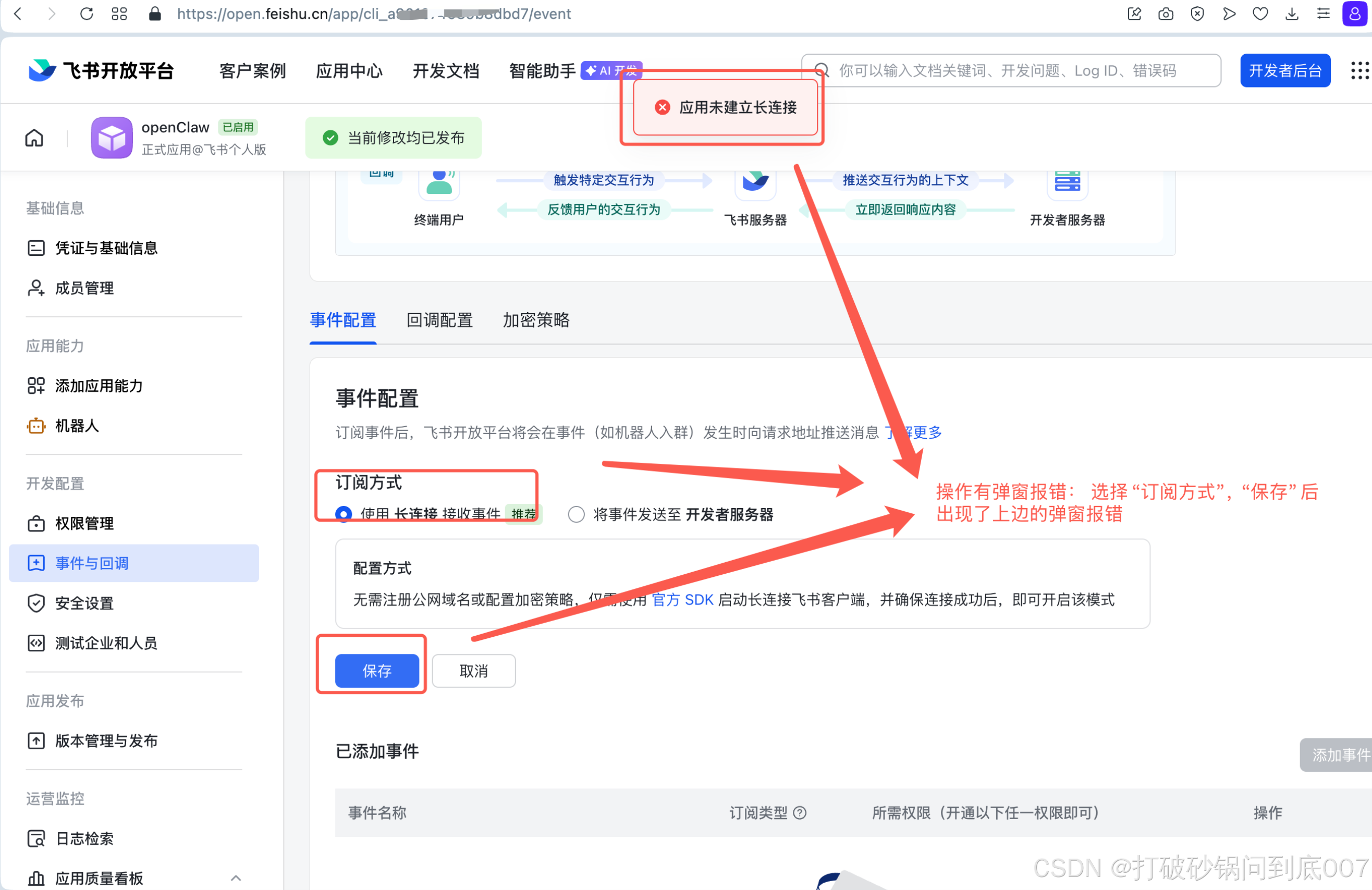Click the browser screenshot camera icon
Viewport: 1372px width, 890px height.
pyautogui.click(x=1166, y=13)
